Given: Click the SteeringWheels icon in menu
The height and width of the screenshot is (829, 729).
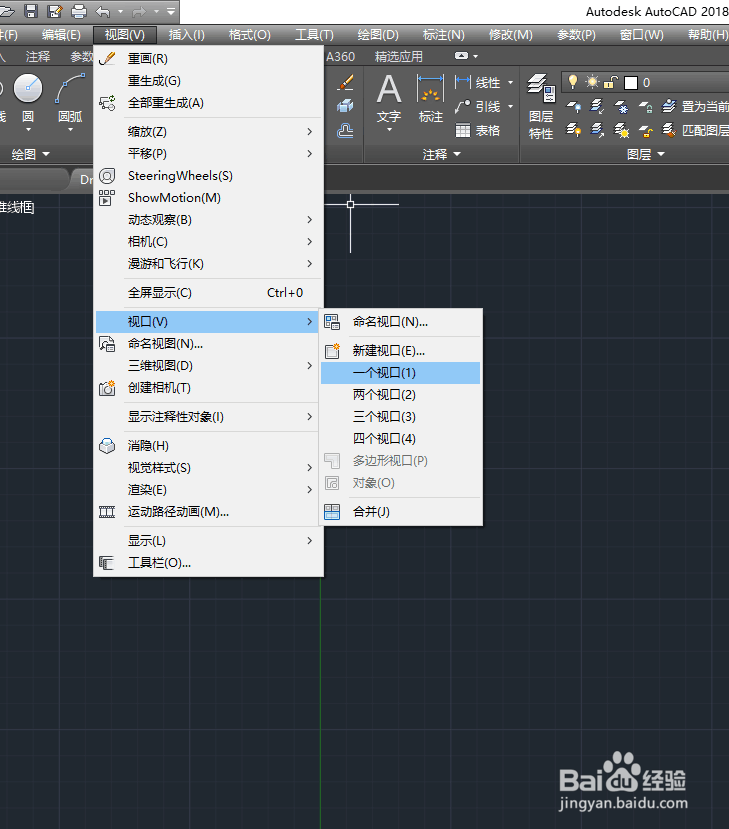Looking at the screenshot, I should pos(107,176).
